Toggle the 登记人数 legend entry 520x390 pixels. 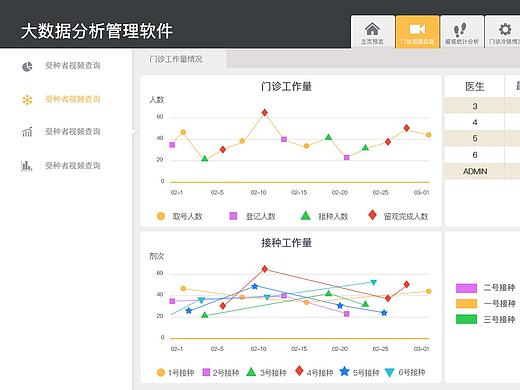point(253,216)
